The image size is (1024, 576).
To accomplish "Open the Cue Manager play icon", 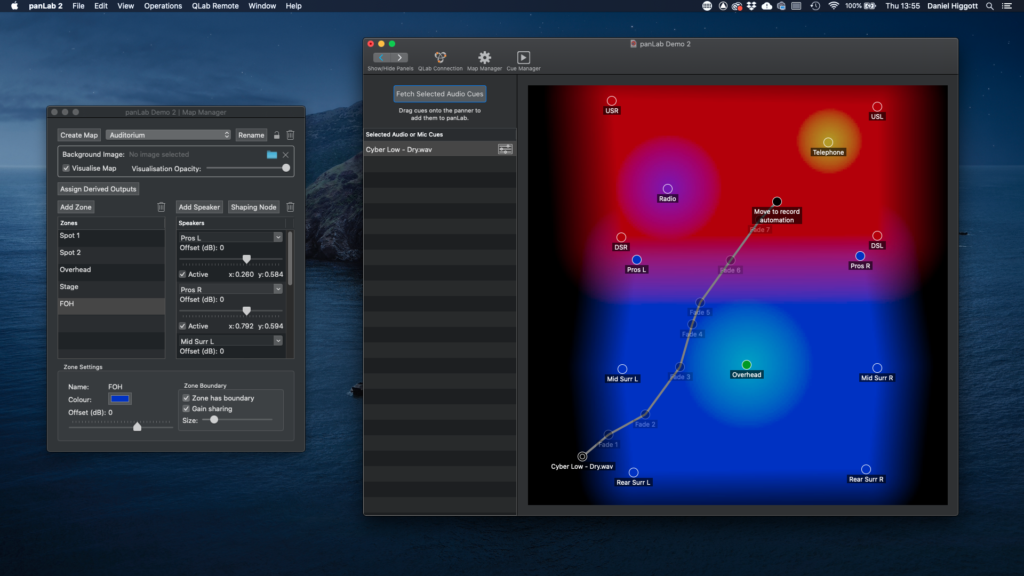I will [523, 57].
